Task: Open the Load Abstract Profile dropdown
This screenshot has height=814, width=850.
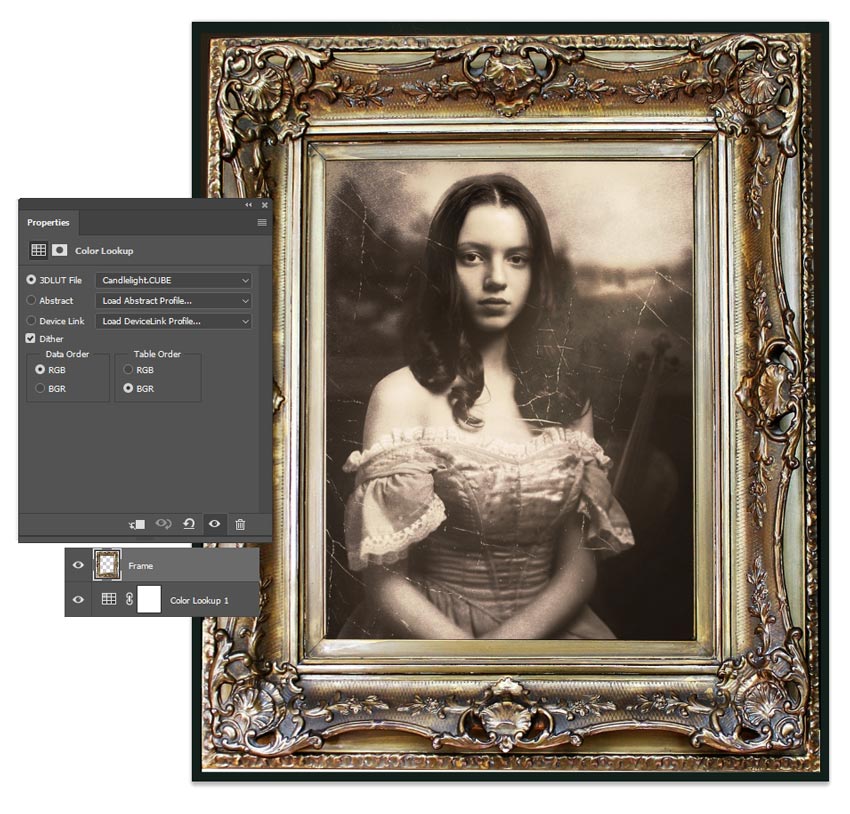Action: [174, 301]
